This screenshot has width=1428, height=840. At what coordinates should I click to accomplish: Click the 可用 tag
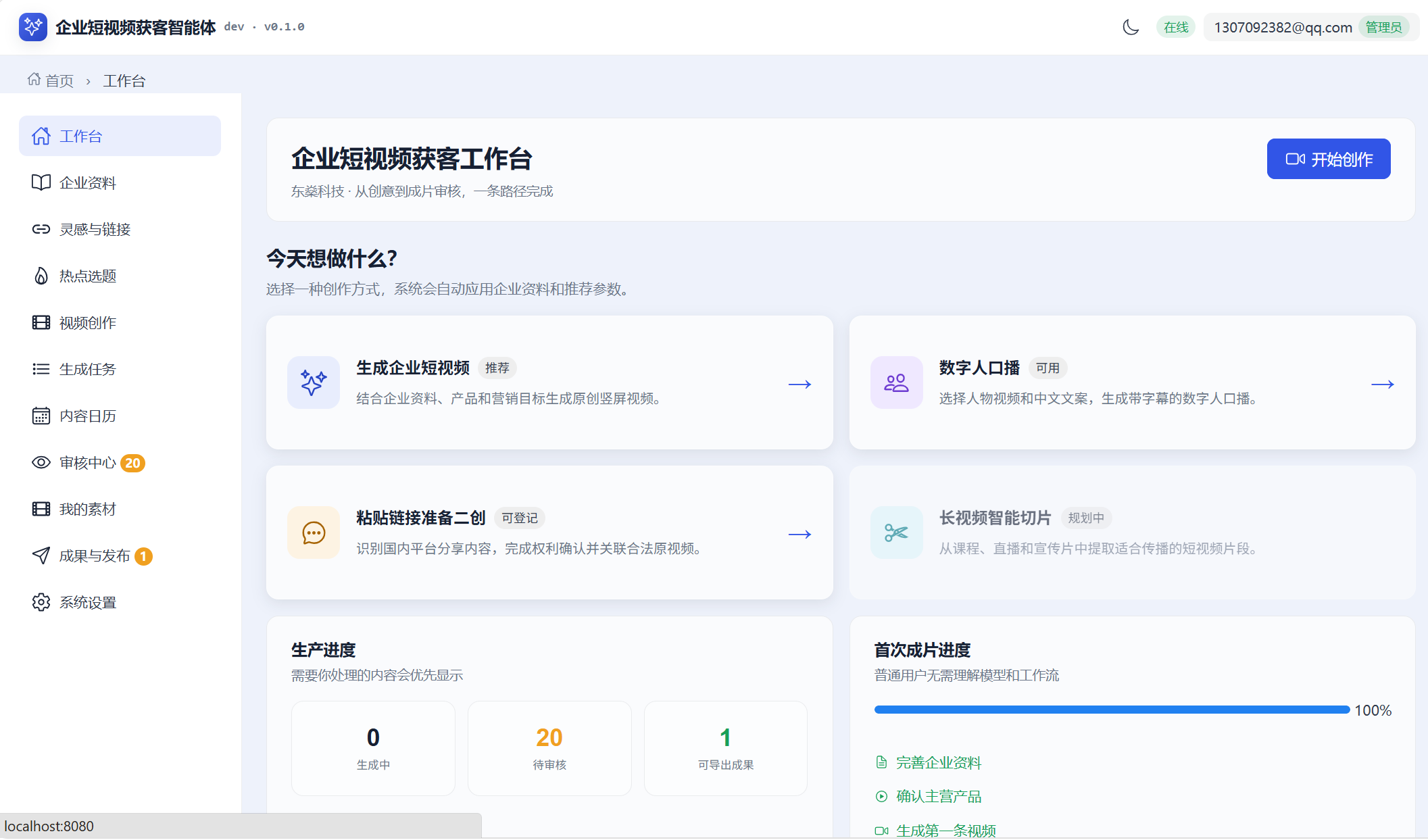point(1048,368)
